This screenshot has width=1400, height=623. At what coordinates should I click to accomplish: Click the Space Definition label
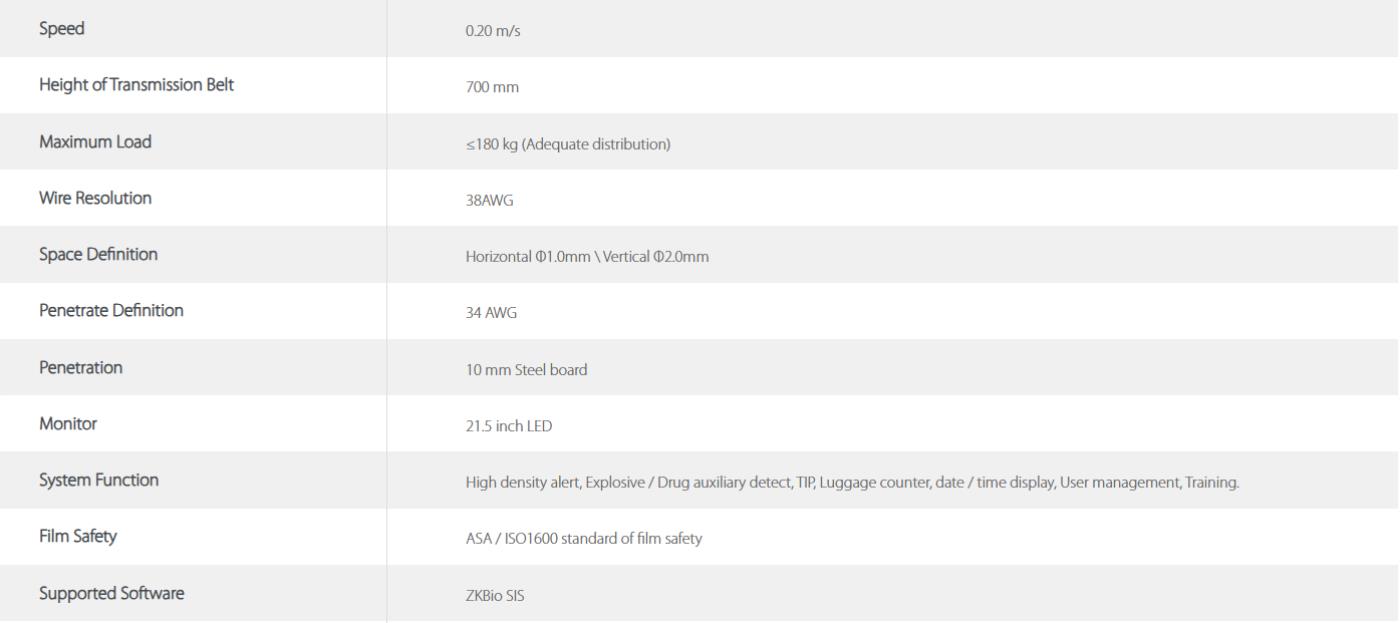[98, 254]
